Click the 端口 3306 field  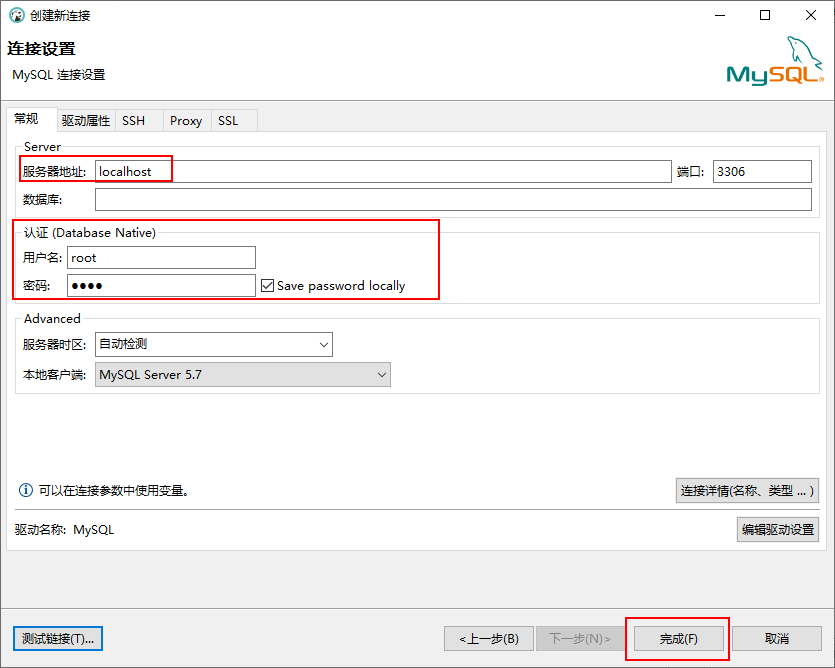click(763, 172)
